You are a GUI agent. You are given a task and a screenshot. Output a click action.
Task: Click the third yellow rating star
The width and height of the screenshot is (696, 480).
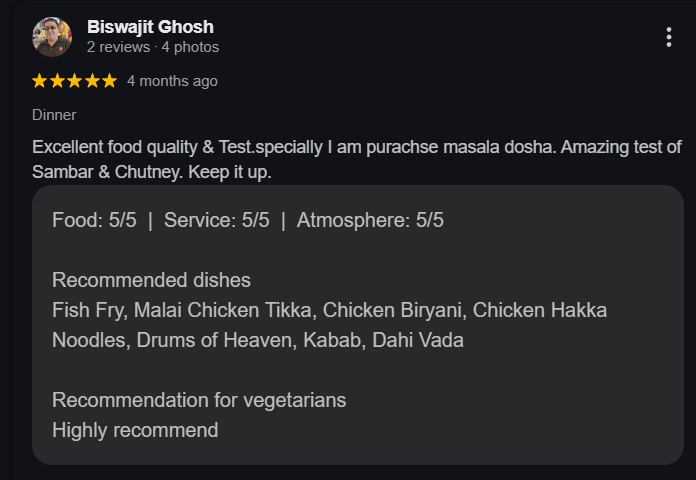74,81
